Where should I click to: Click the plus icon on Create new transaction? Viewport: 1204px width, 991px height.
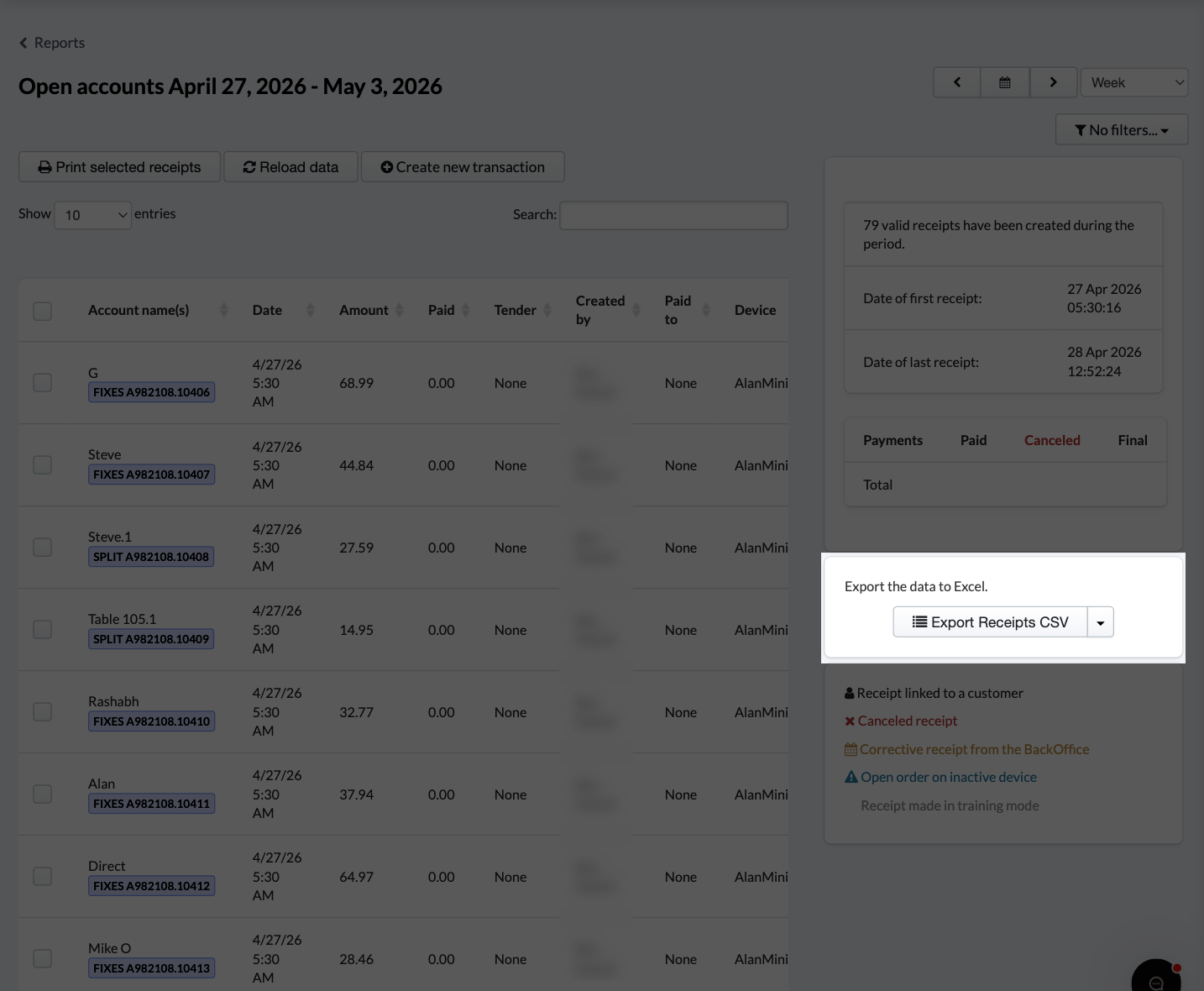pyautogui.click(x=387, y=166)
